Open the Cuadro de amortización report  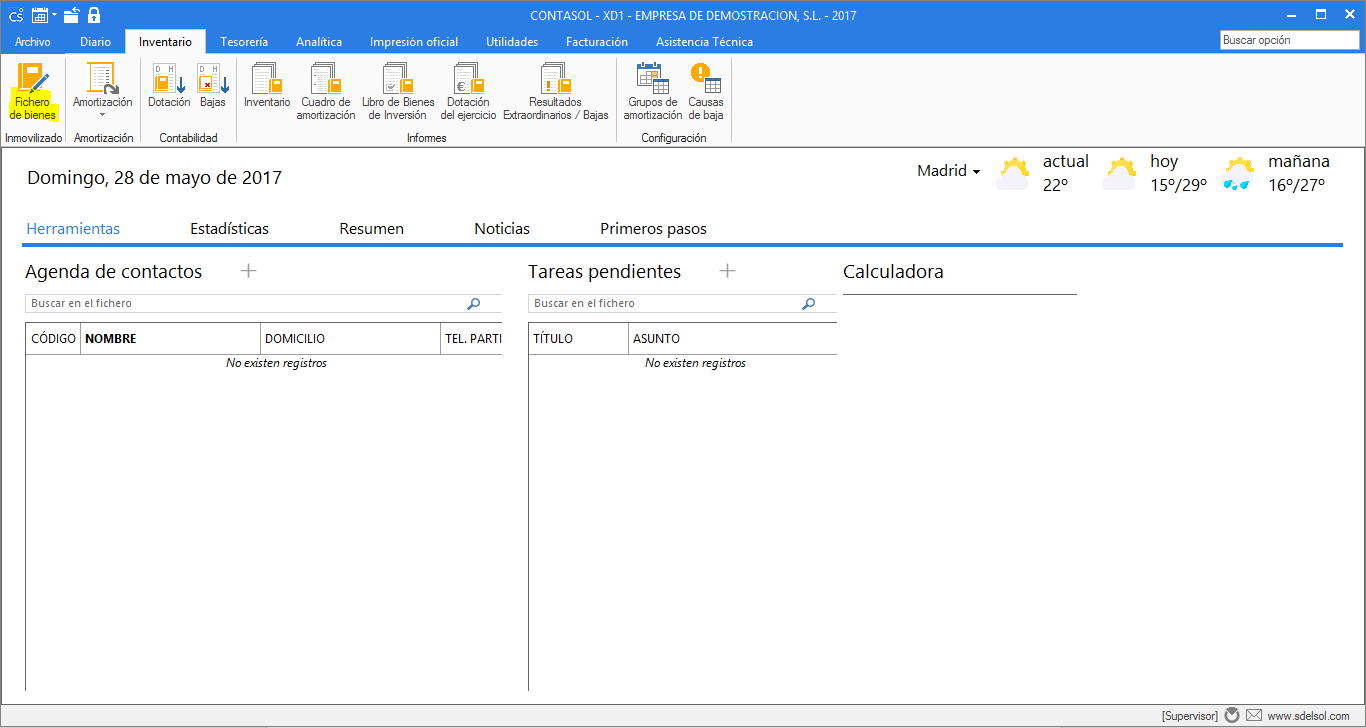(326, 91)
